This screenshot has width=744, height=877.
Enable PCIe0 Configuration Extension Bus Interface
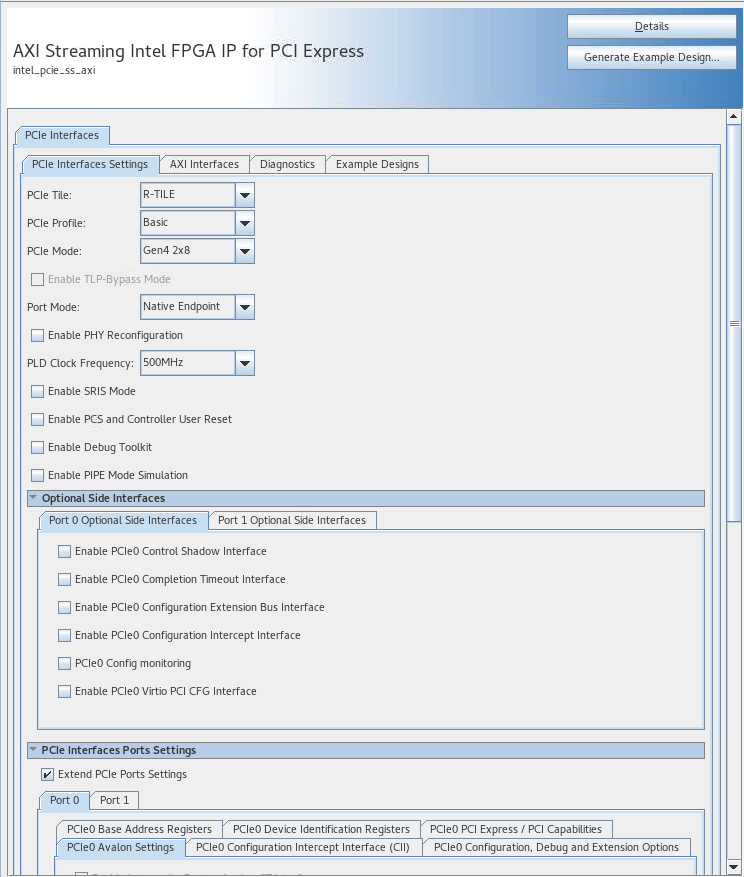tap(64, 607)
